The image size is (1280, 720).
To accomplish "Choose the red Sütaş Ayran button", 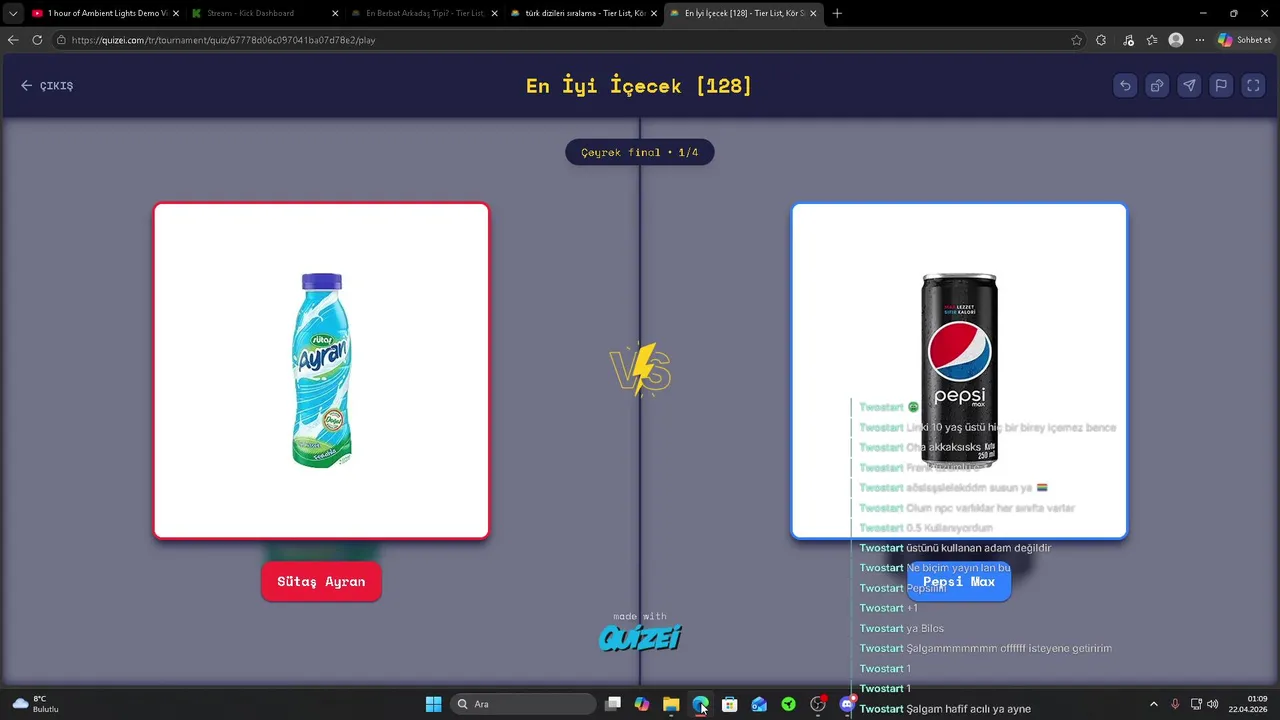I will coord(321,582).
